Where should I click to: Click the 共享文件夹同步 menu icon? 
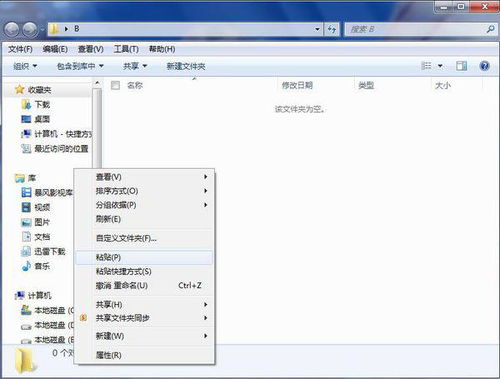(x=83, y=318)
